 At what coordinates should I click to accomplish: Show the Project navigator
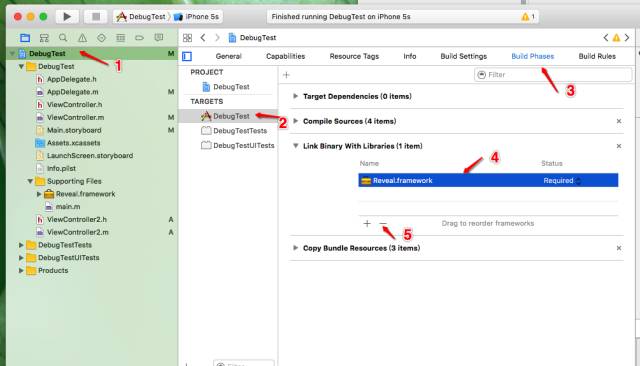pos(25,38)
